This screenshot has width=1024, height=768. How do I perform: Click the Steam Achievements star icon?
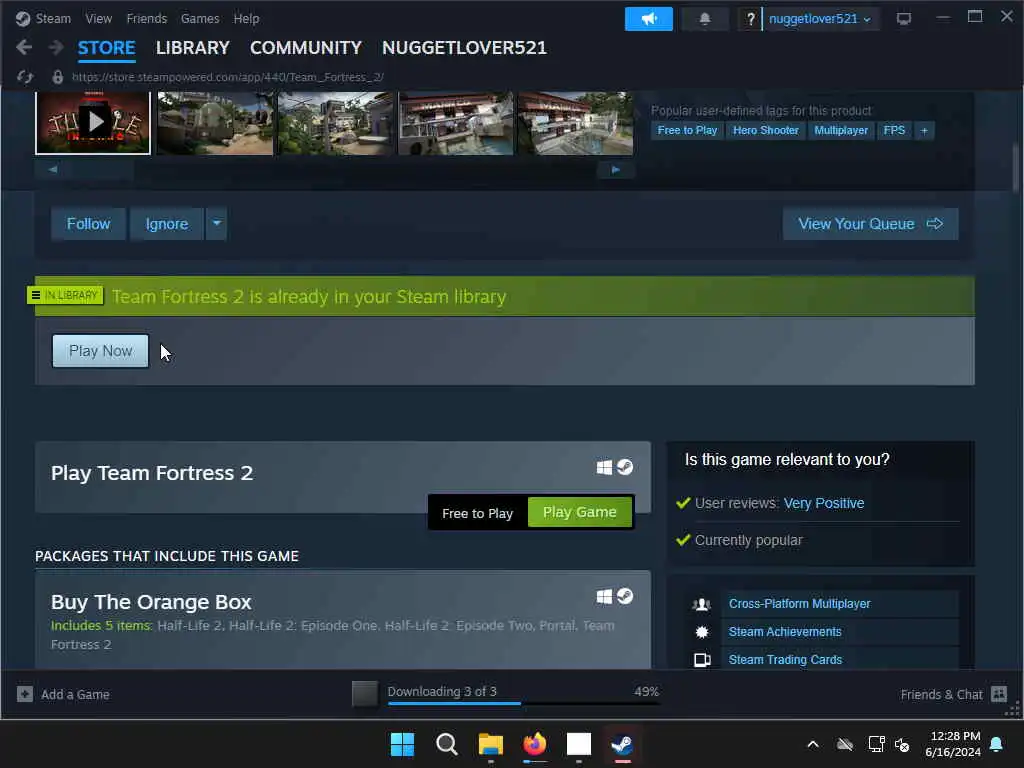[701, 632]
